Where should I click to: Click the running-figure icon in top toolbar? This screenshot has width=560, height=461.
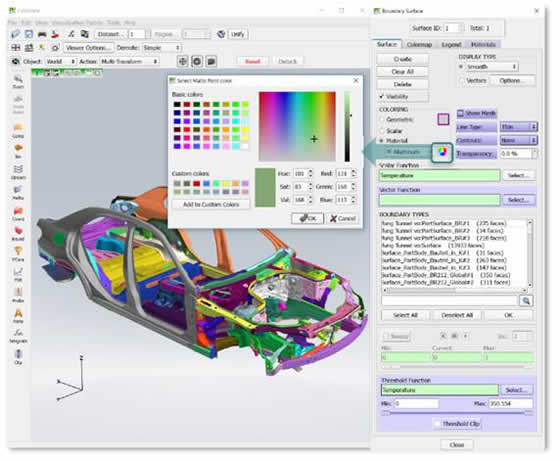click(71, 34)
